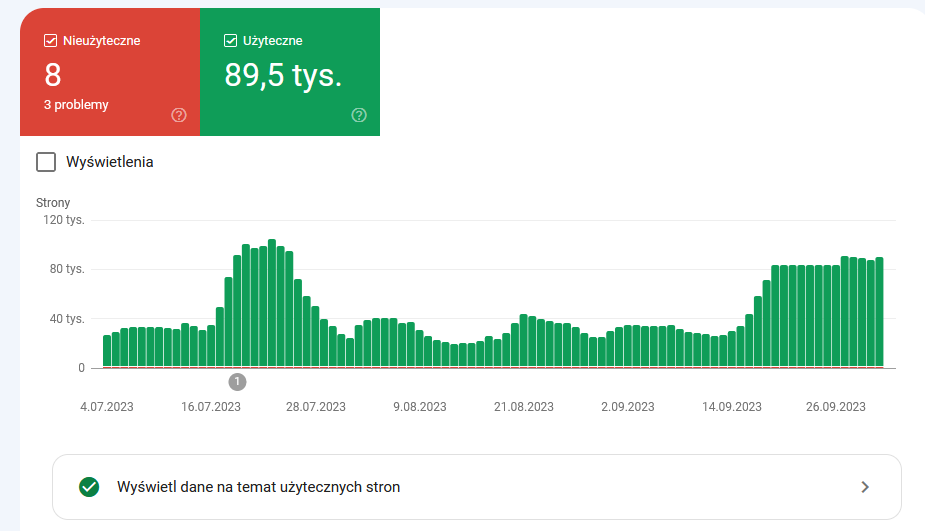Expand useful pages row via chevron arrow

[865, 487]
